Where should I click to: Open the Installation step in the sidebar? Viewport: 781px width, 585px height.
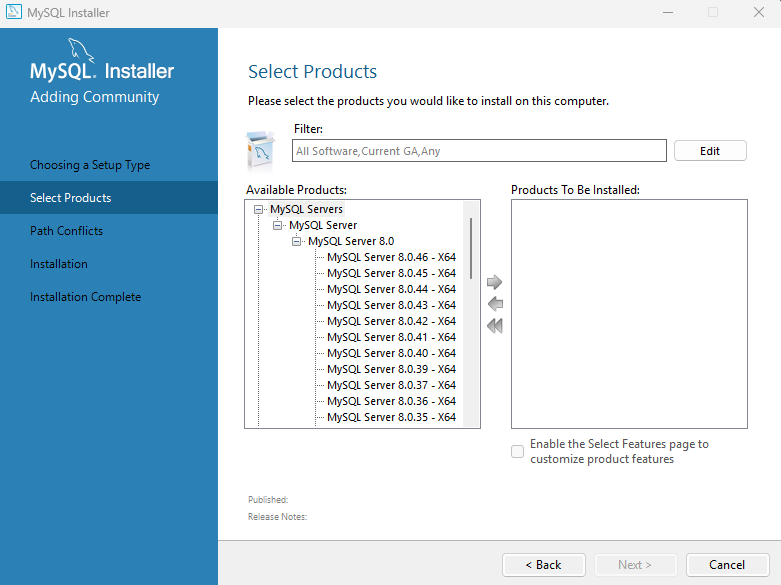[59, 264]
